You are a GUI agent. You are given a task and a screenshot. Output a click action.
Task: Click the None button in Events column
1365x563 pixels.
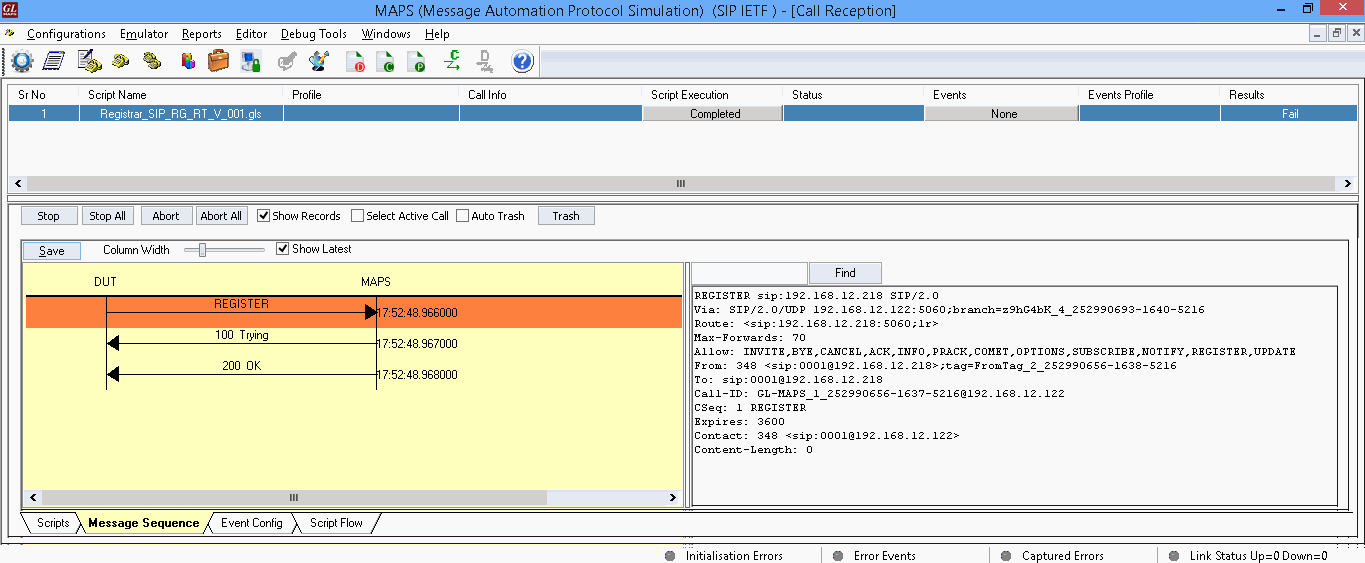click(x=1003, y=114)
